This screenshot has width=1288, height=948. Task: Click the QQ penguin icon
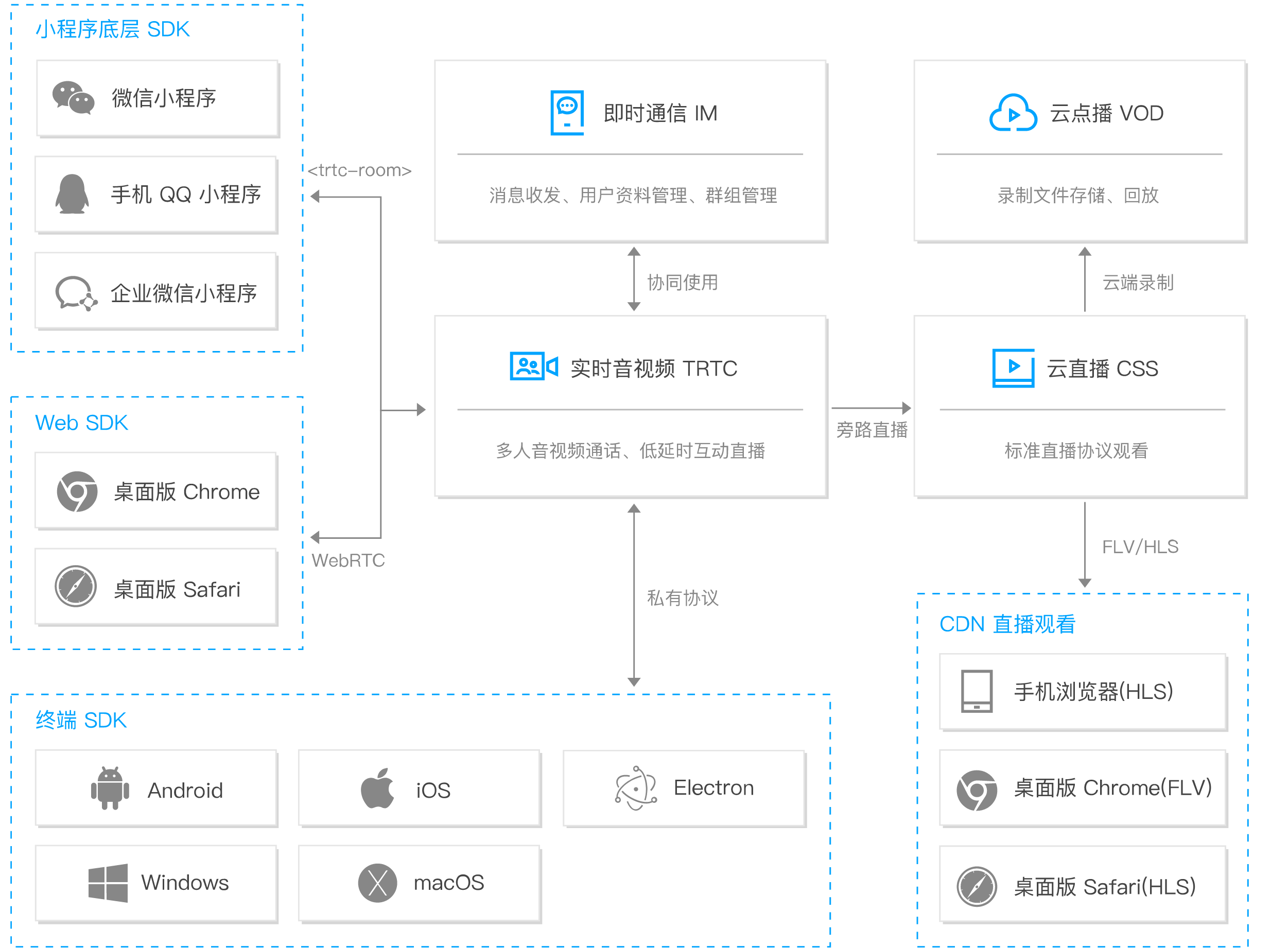72,194
